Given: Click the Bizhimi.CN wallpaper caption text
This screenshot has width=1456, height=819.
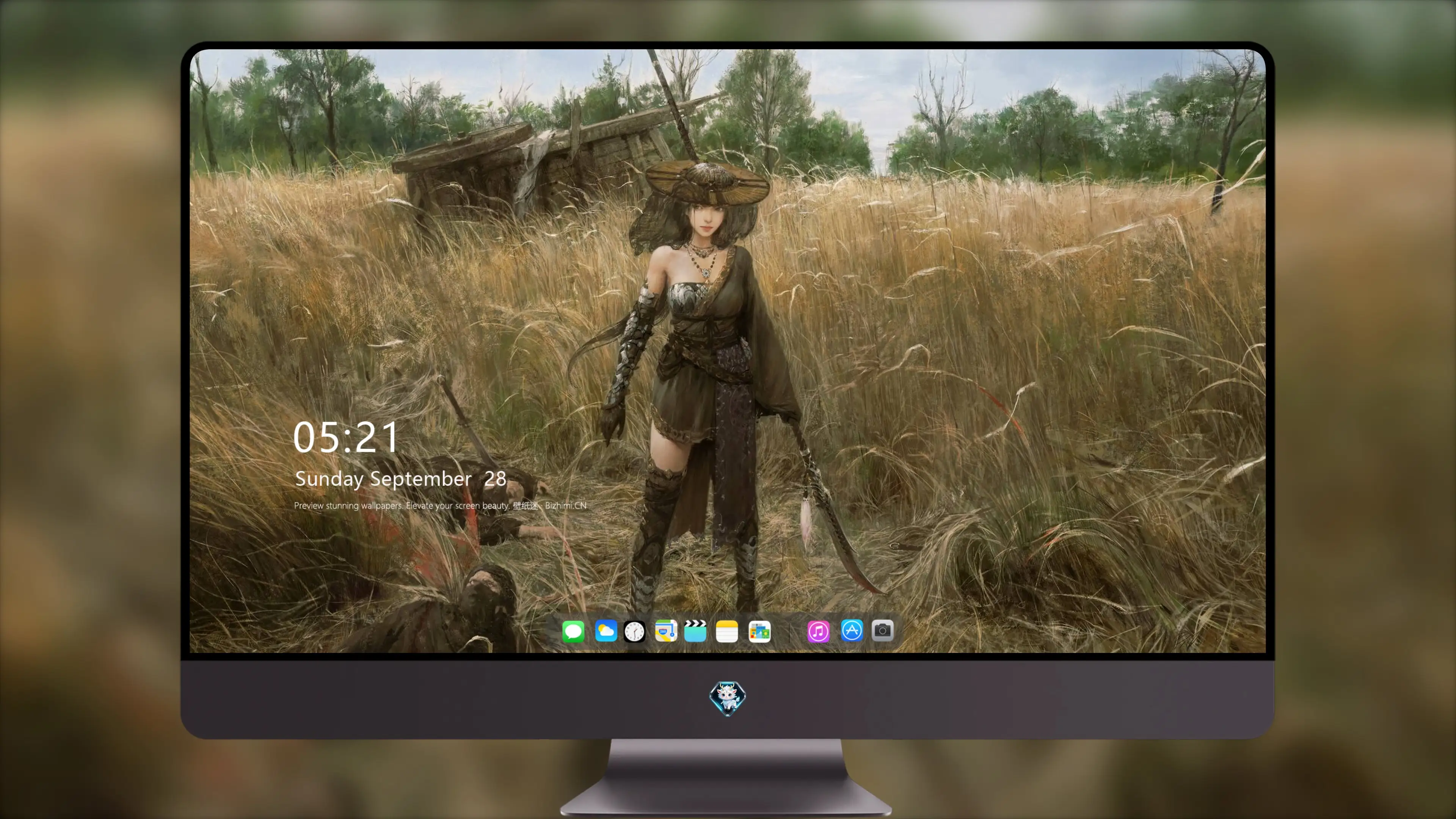Looking at the screenshot, I should 440,505.
